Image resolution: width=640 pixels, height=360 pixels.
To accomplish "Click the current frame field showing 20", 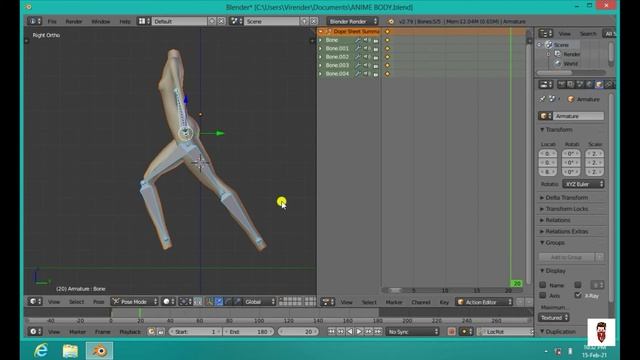I will [x=298, y=331].
